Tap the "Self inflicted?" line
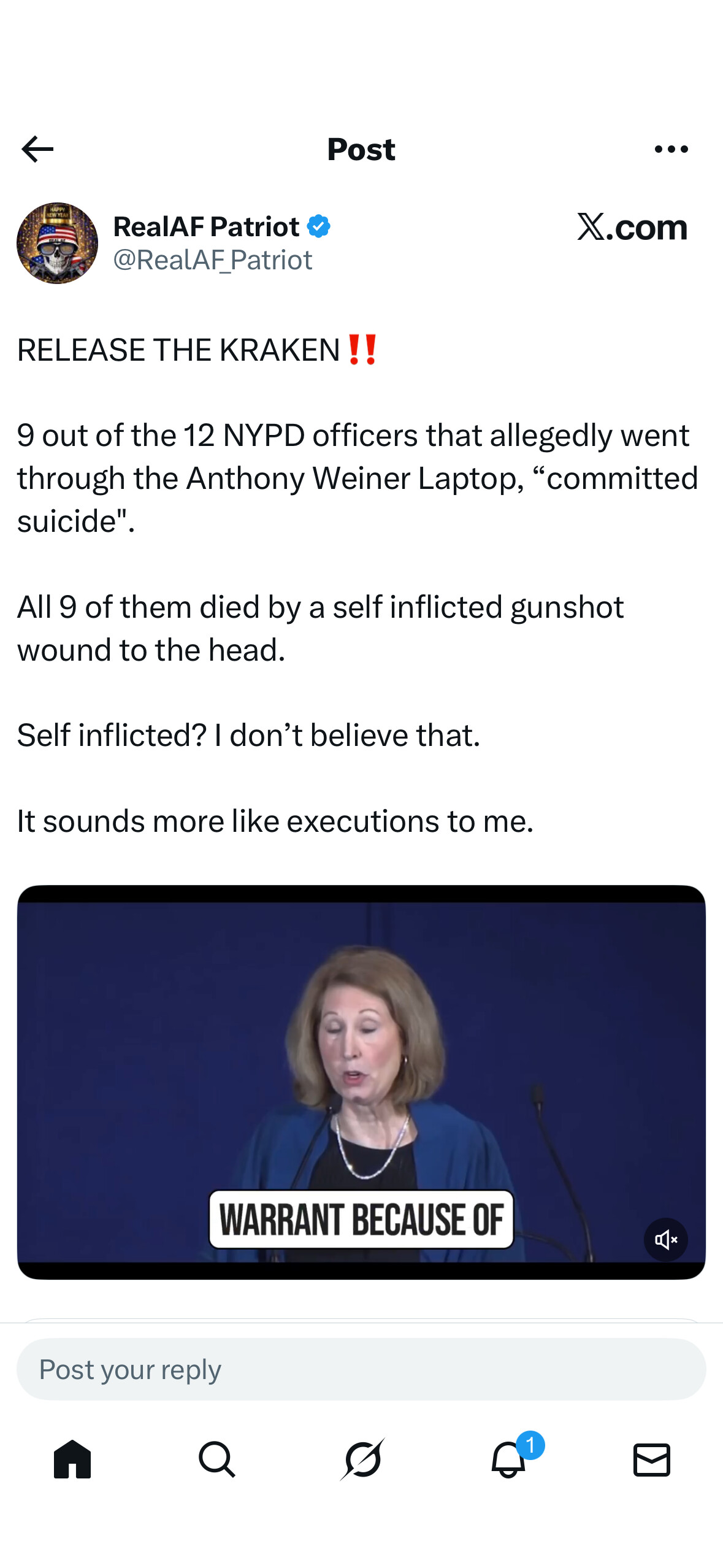 pyautogui.click(x=248, y=735)
